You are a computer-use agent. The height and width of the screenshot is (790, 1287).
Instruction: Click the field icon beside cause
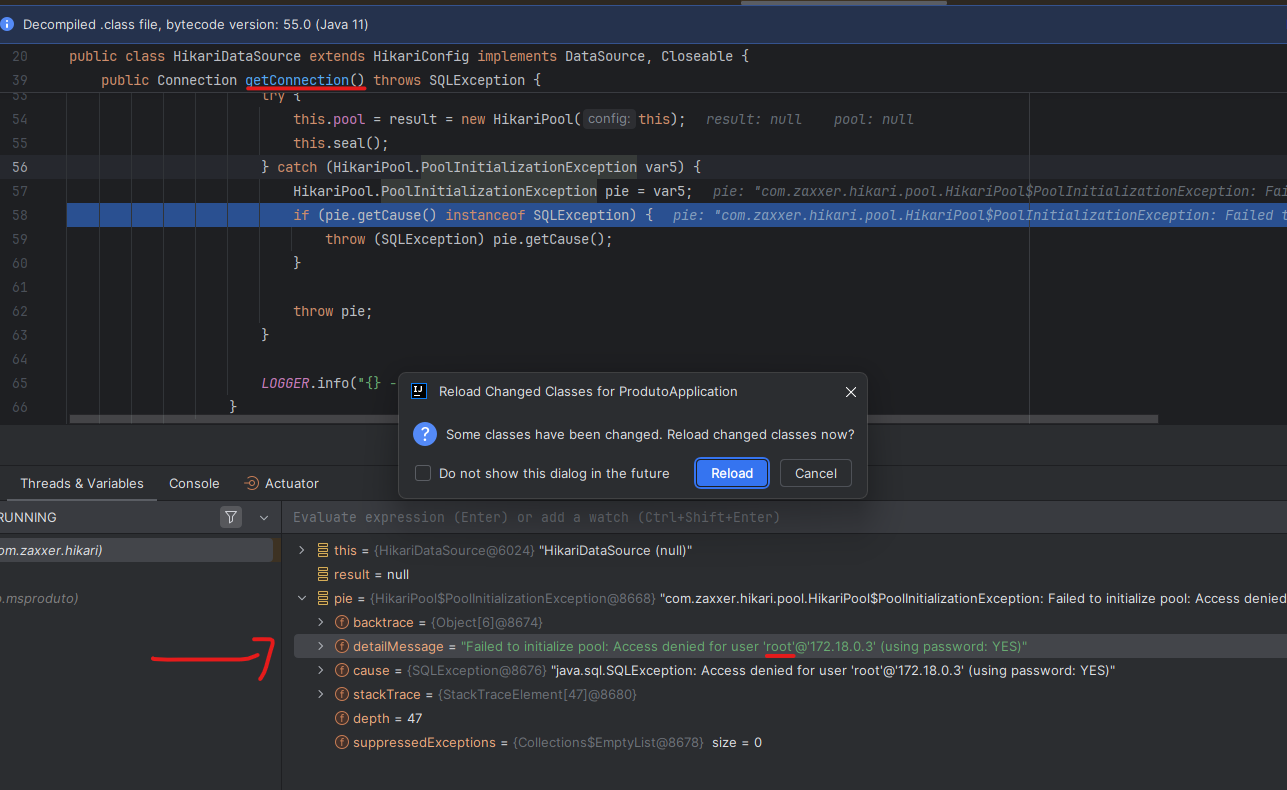pos(342,671)
